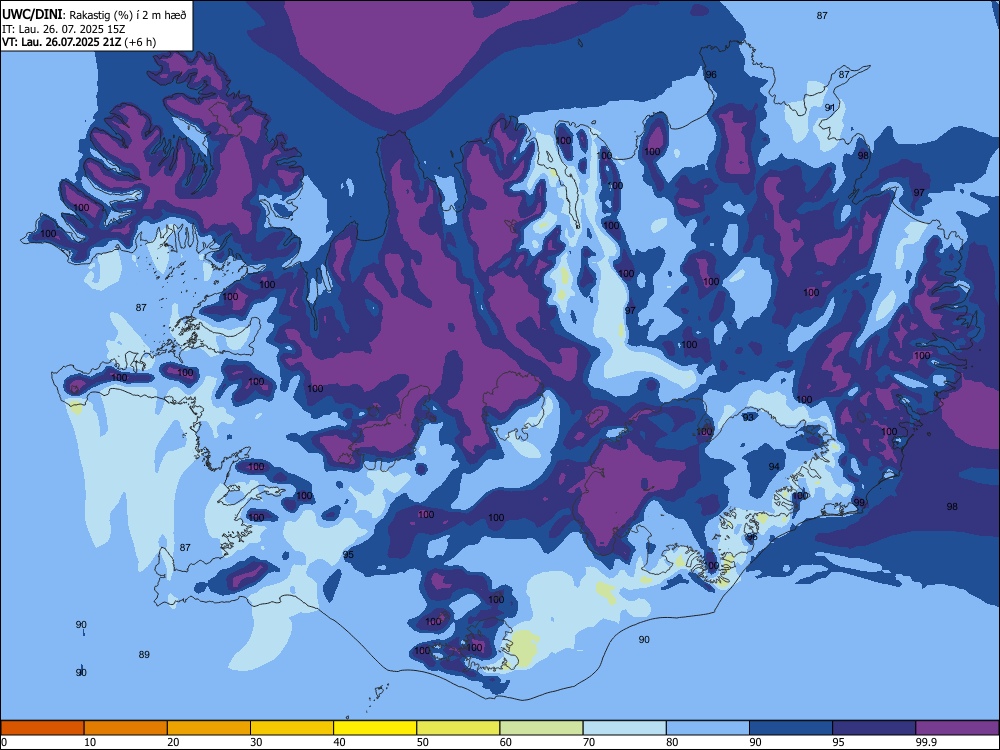Viewport: 1000px width, 750px height.
Task: Click the 'UWC/DINI' model title text
Action: pyautogui.click(x=32, y=14)
